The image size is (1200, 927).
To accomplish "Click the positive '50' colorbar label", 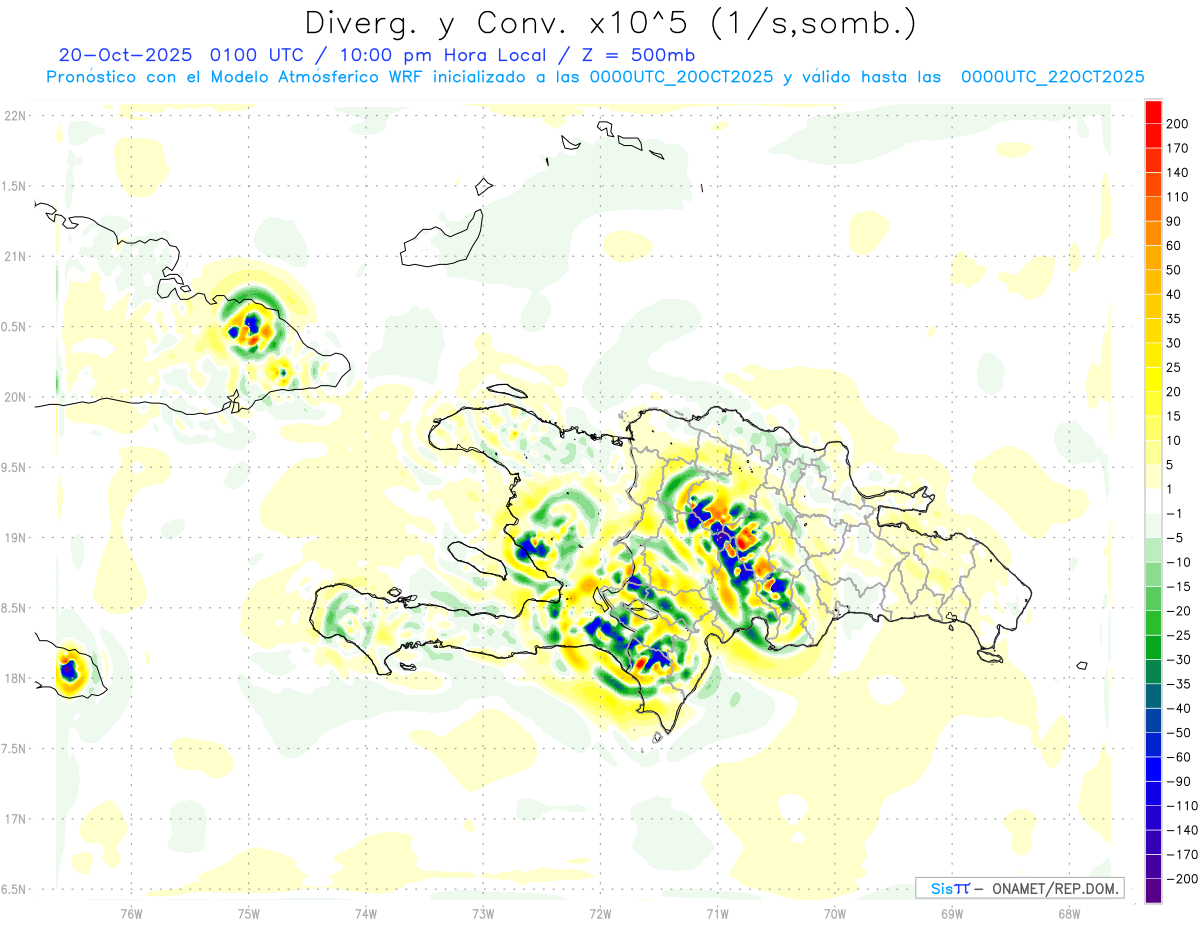I will coord(1173,270).
